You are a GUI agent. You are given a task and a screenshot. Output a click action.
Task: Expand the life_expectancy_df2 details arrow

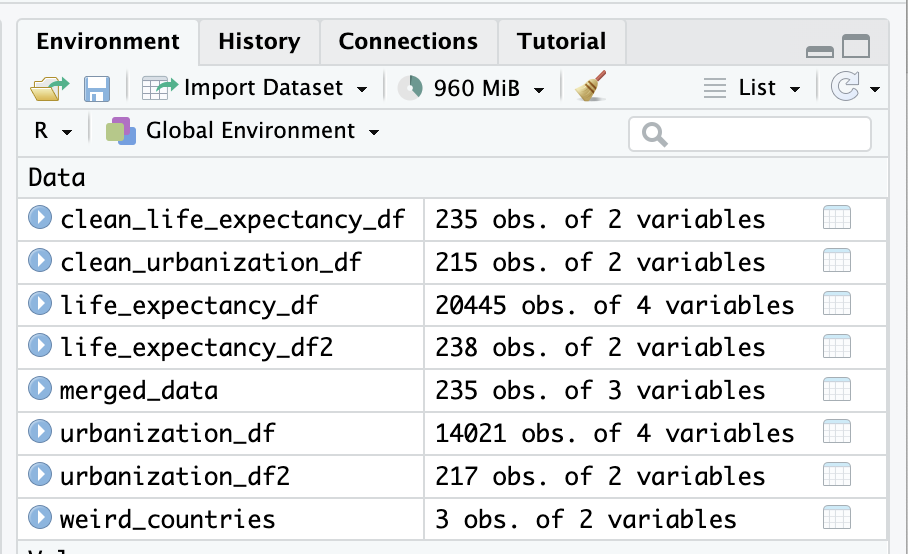coord(40,347)
